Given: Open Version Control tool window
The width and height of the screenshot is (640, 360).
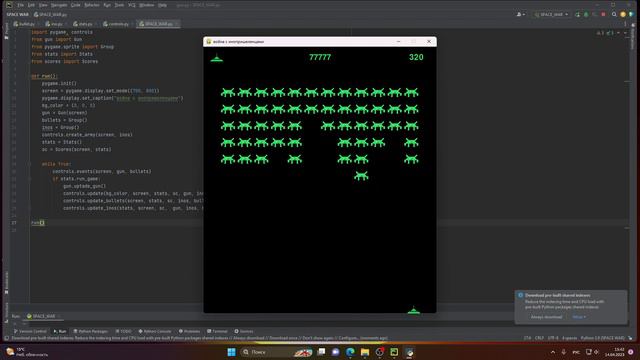Looking at the screenshot, I should coord(30,331).
